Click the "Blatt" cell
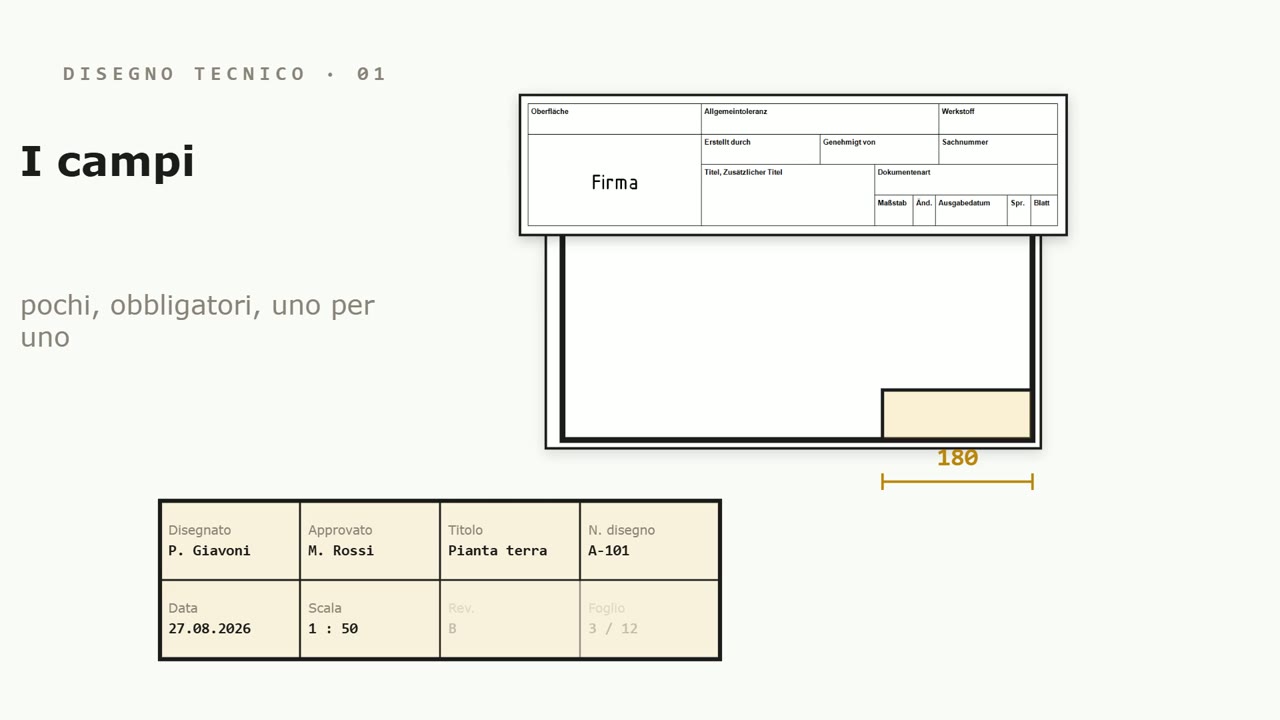The image size is (1280, 720). tap(1044, 210)
